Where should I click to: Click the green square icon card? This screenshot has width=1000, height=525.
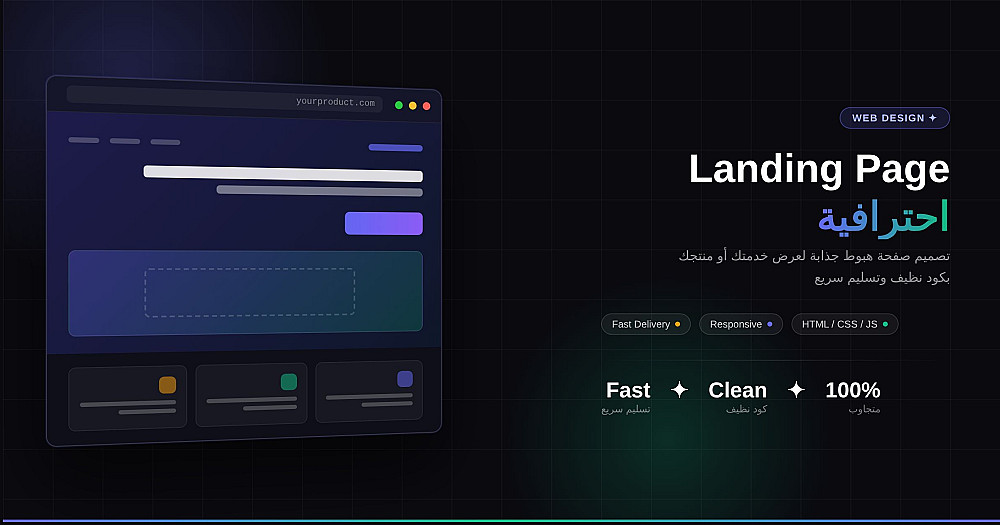[x=251, y=394]
